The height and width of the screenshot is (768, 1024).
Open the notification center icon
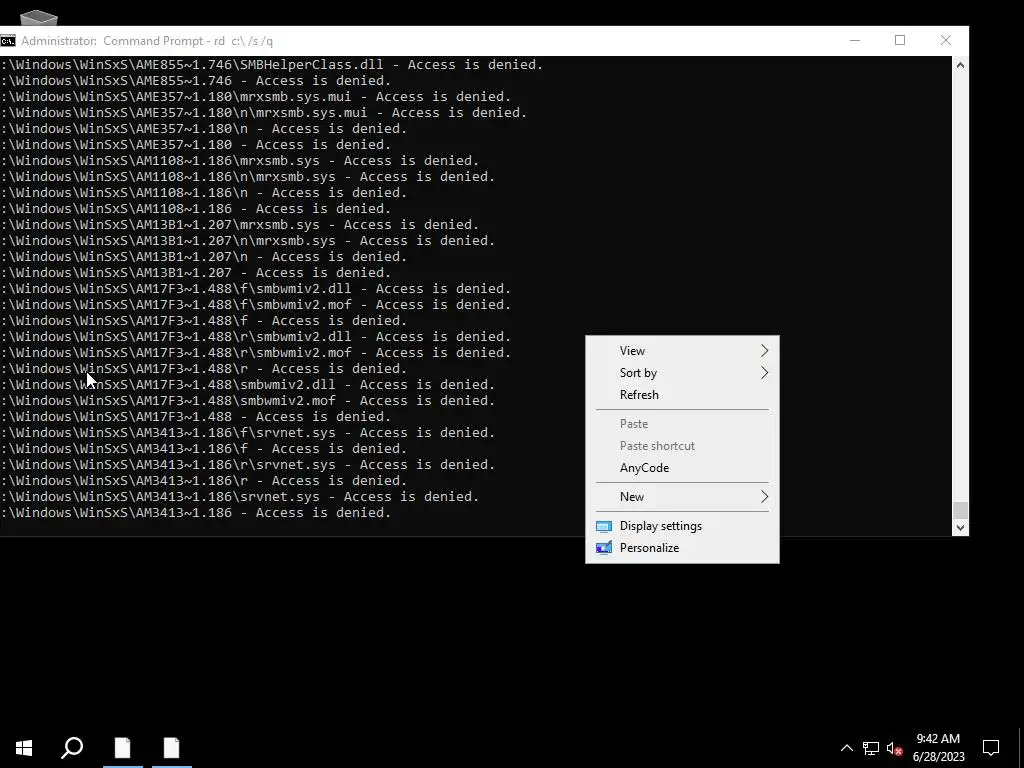coord(991,748)
